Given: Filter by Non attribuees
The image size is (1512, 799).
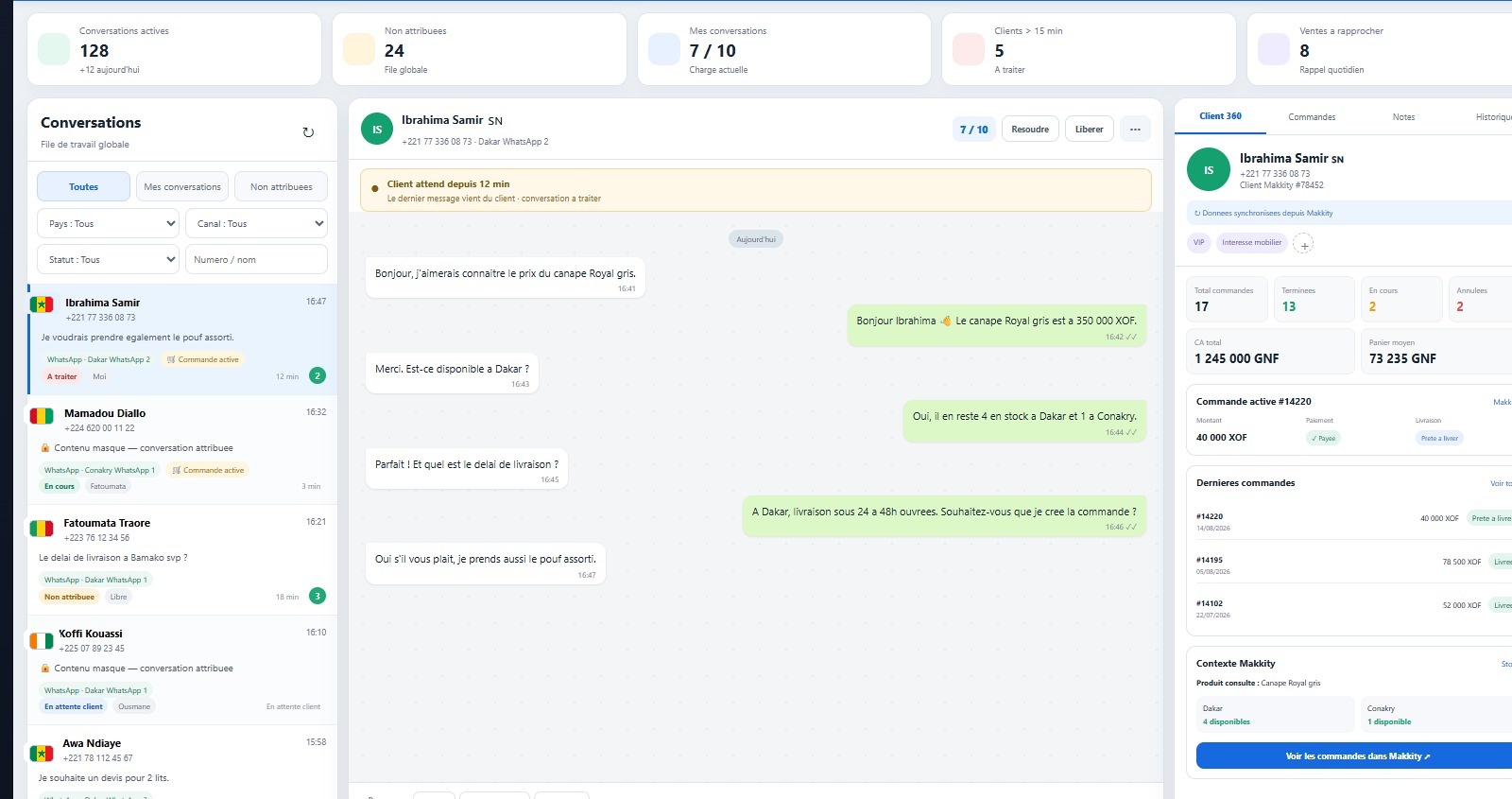Looking at the screenshot, I should (282, 186).
